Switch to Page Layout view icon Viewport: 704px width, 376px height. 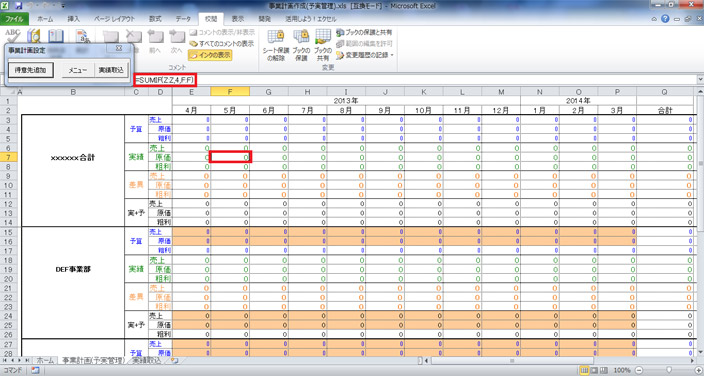(594, 371)
